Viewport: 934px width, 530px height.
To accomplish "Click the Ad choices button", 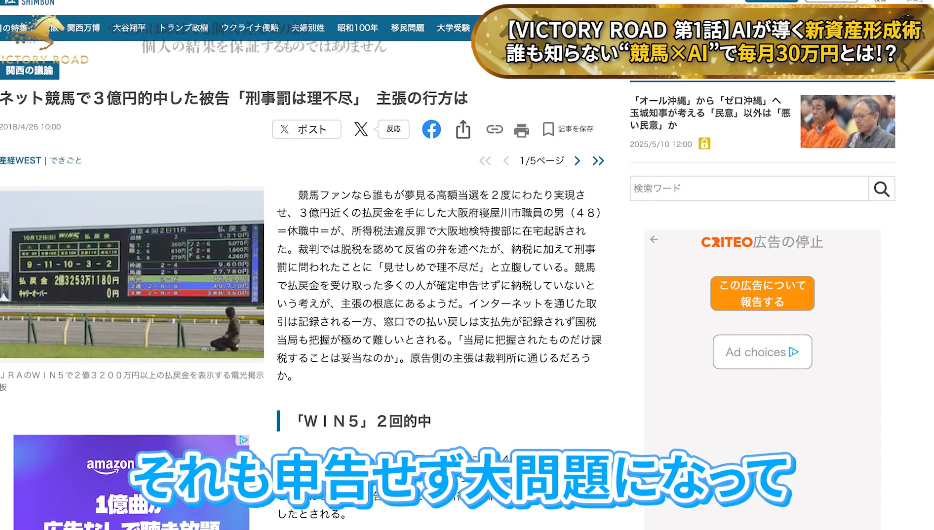I will pos(762,352).
